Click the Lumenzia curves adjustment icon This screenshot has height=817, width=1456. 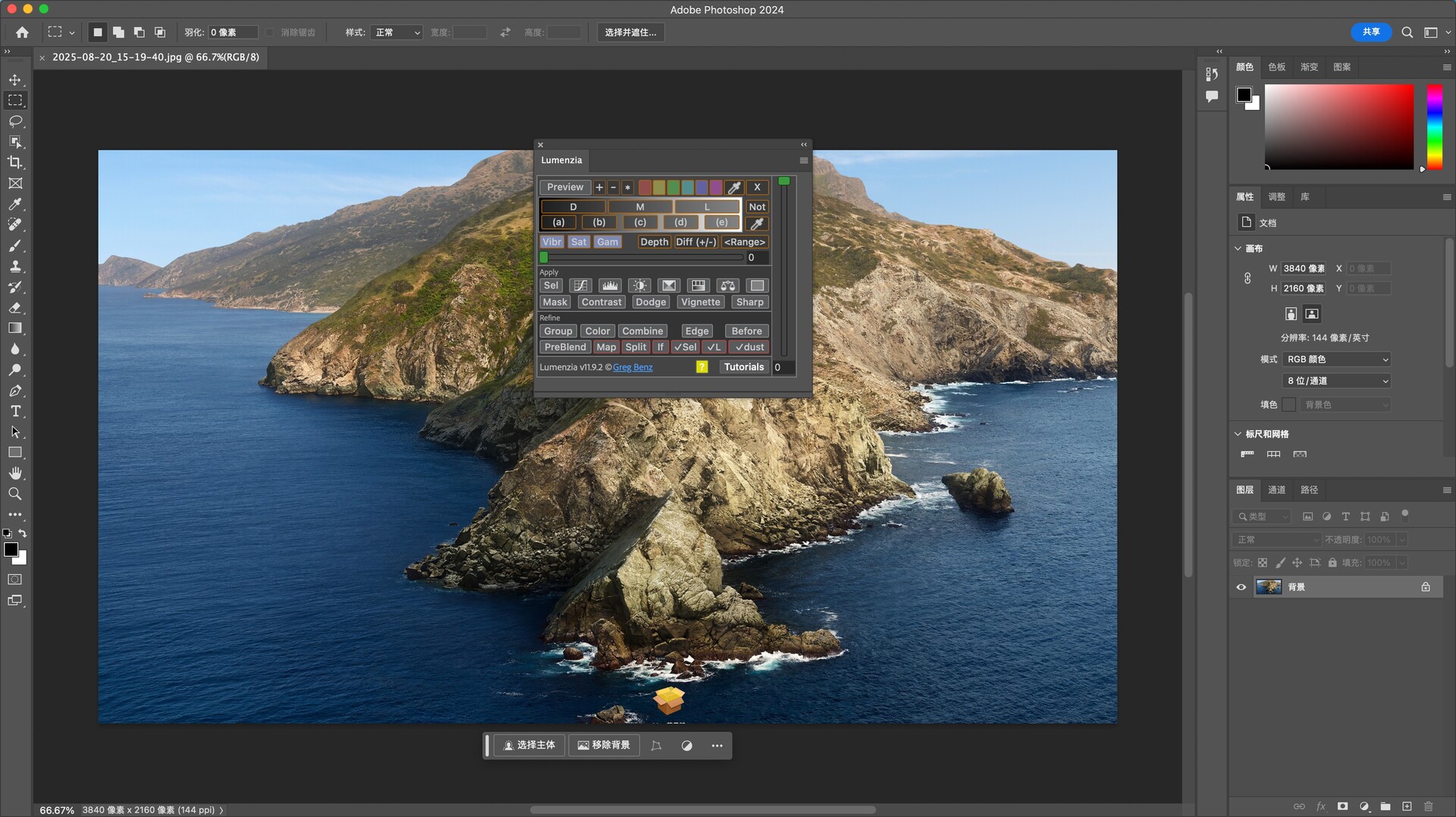(581, 285)
